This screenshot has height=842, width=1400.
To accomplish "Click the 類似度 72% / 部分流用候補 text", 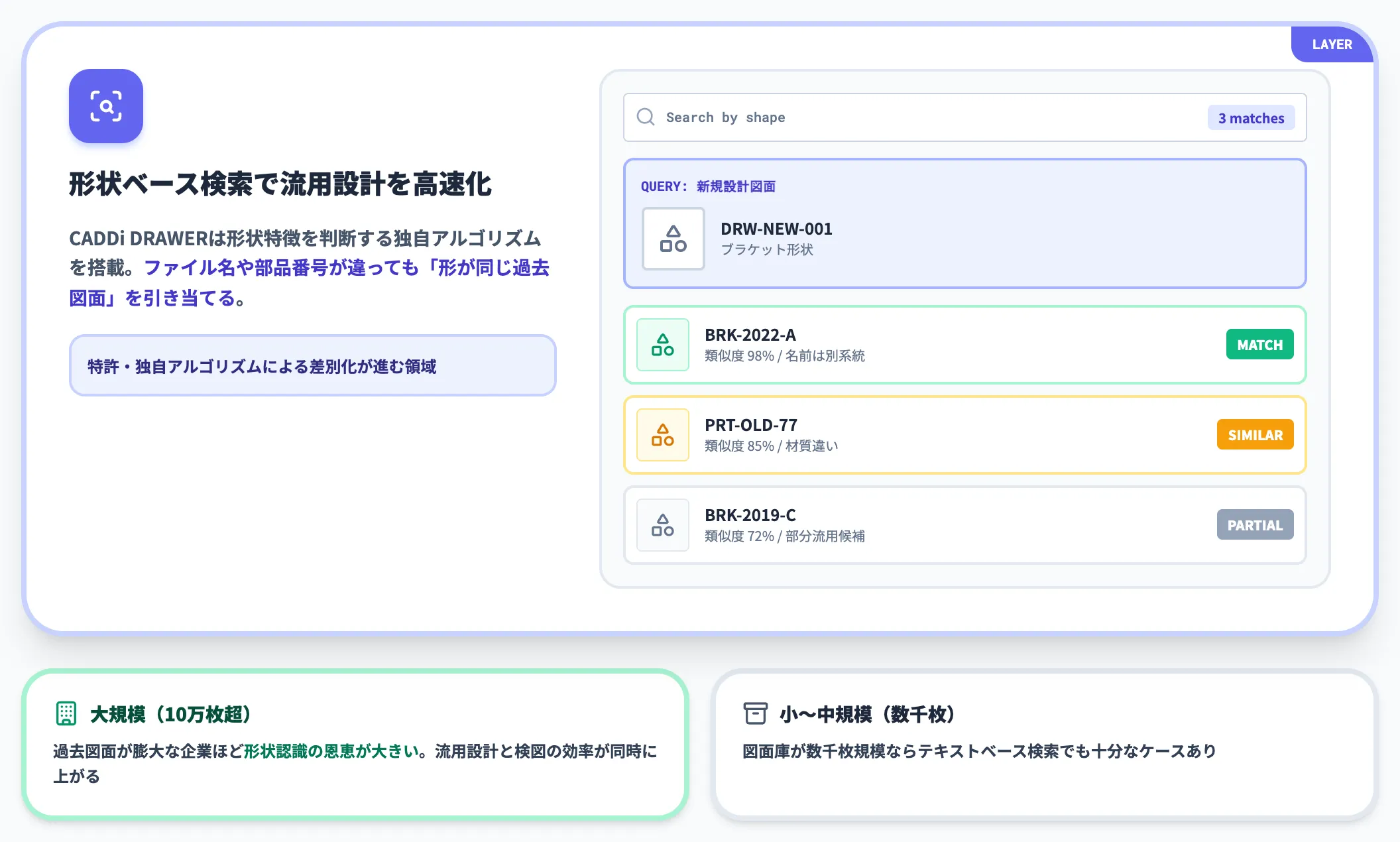I will point(785,536).
